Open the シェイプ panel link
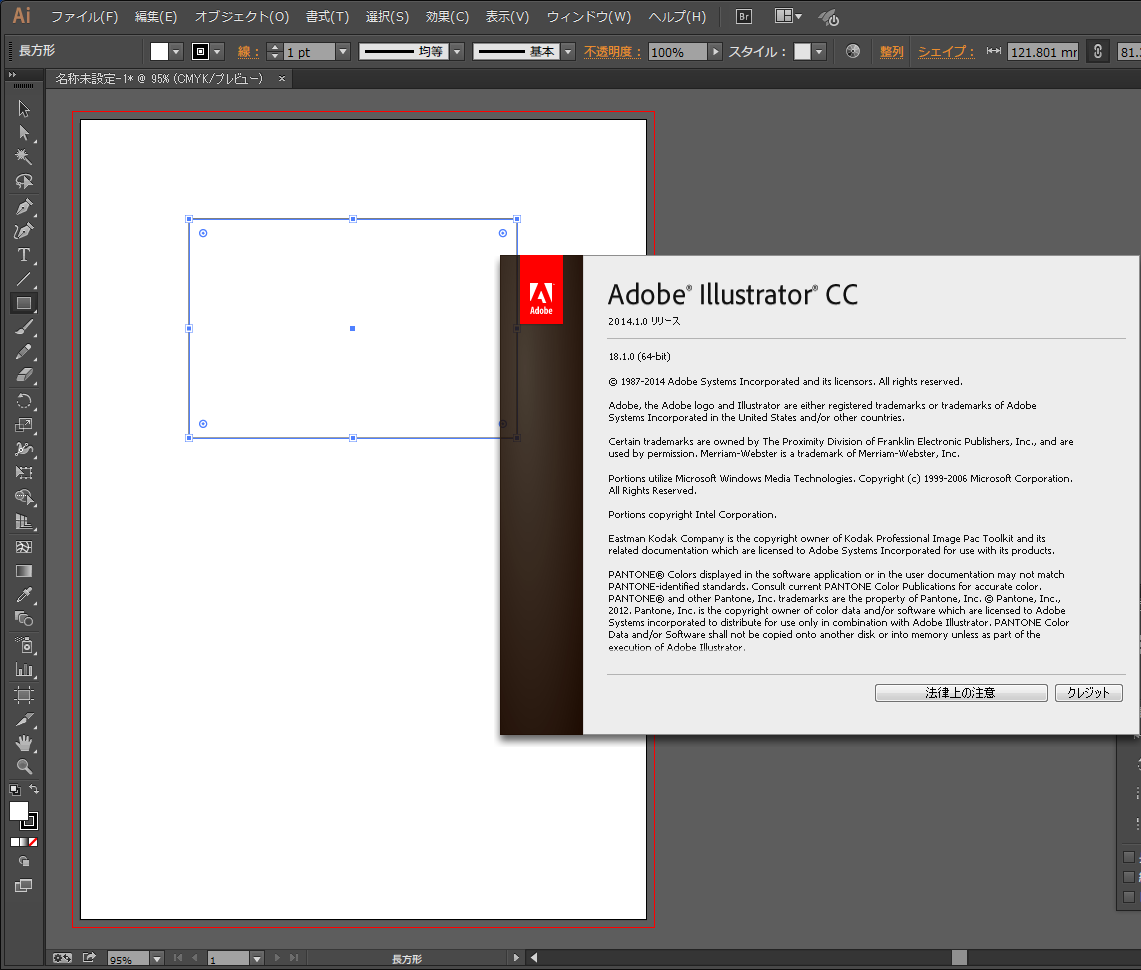The height and width of the screenshot is (970, 1141). [x=945, y=52]
